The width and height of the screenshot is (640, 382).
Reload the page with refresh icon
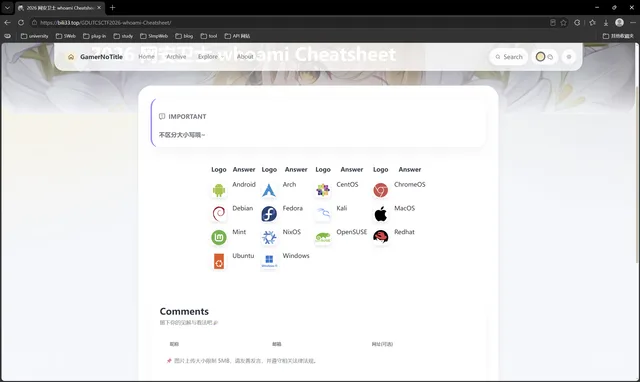(x=21, y=22)
